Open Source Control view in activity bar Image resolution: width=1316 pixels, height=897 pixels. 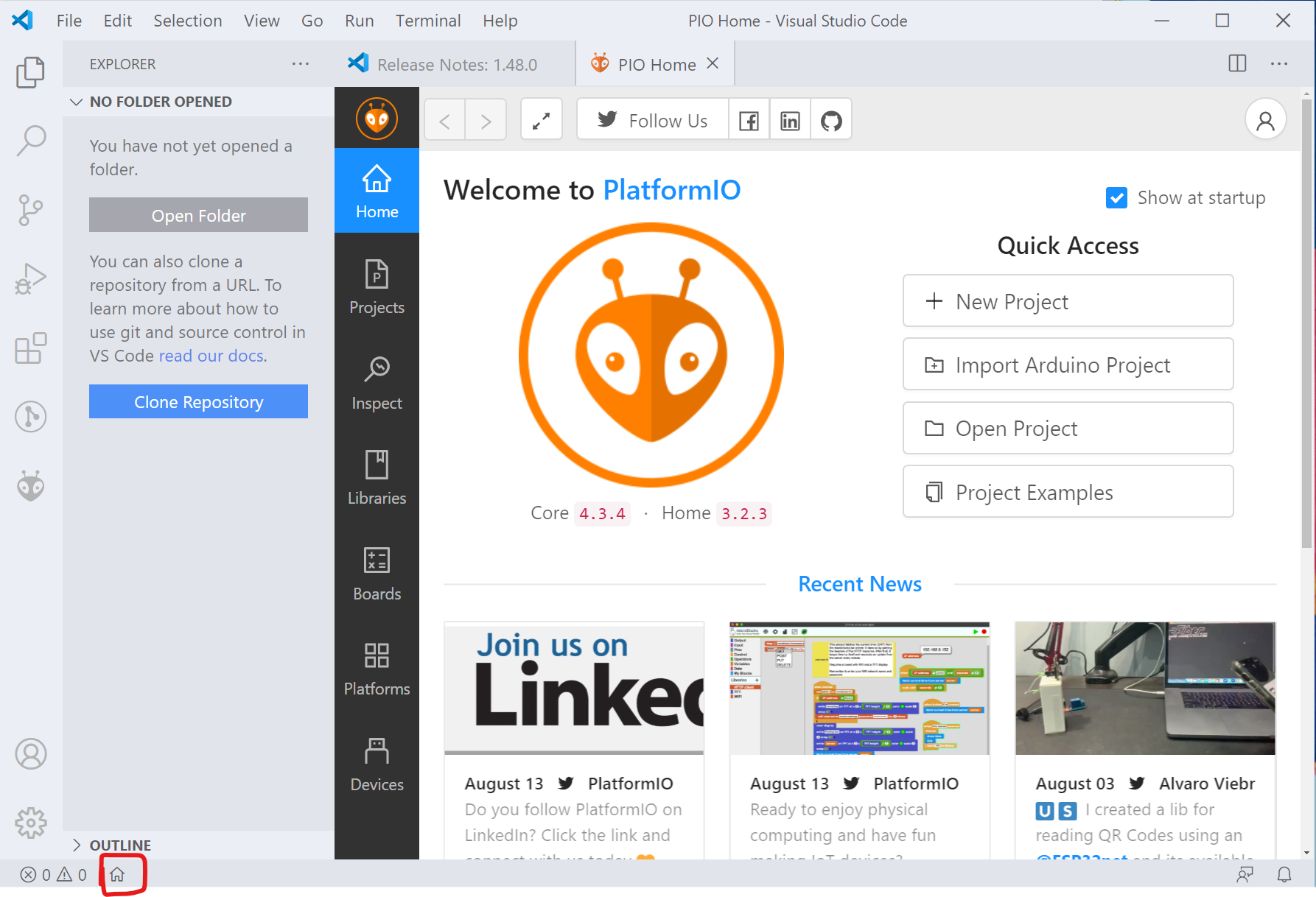pyautogui.click(x=30, y=210)
